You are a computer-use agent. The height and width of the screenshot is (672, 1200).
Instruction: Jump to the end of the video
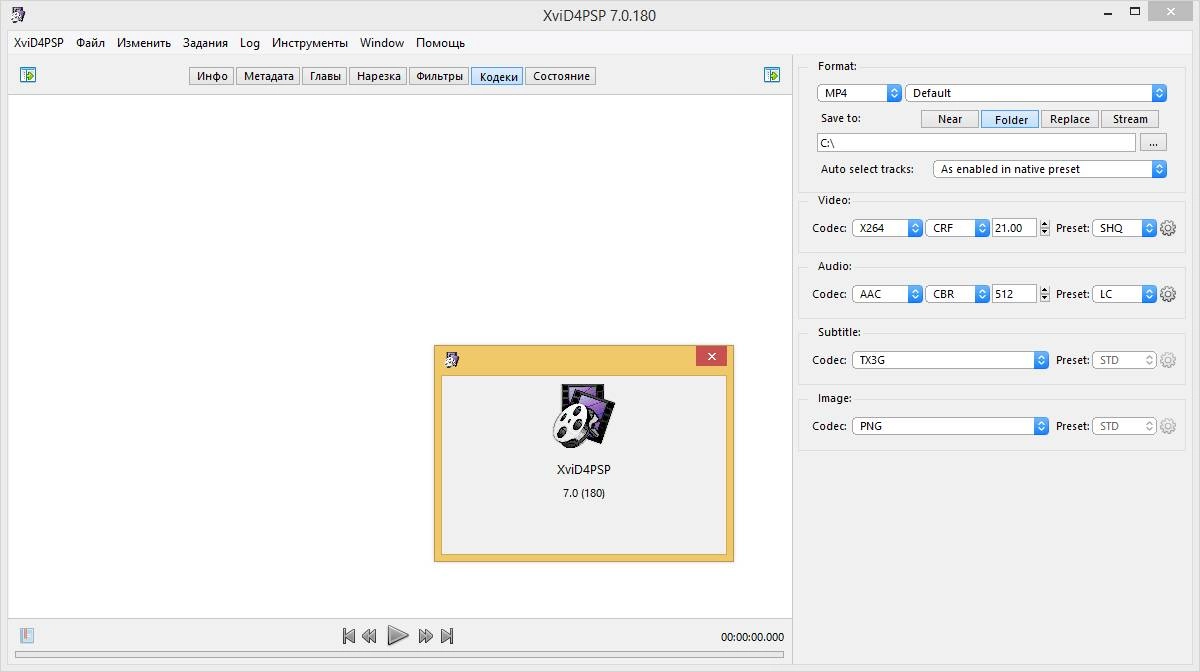point(447,636)
